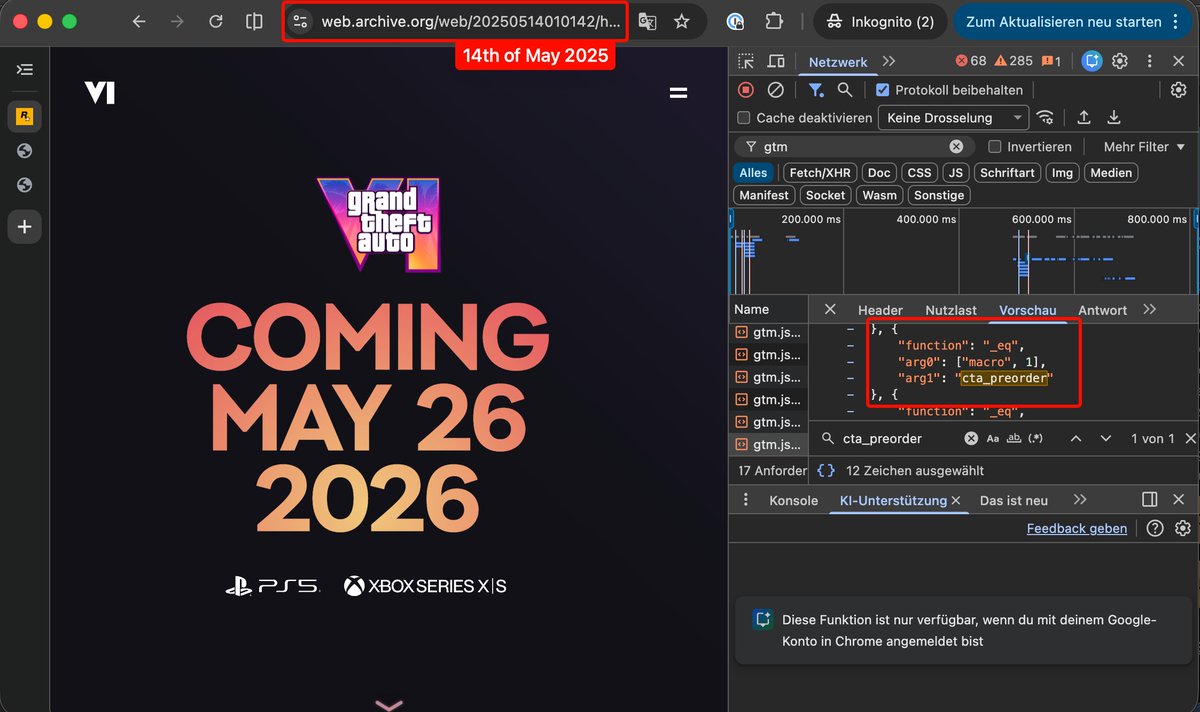Open network conditions Wi-Fi icon

(x=1046, y=118)
